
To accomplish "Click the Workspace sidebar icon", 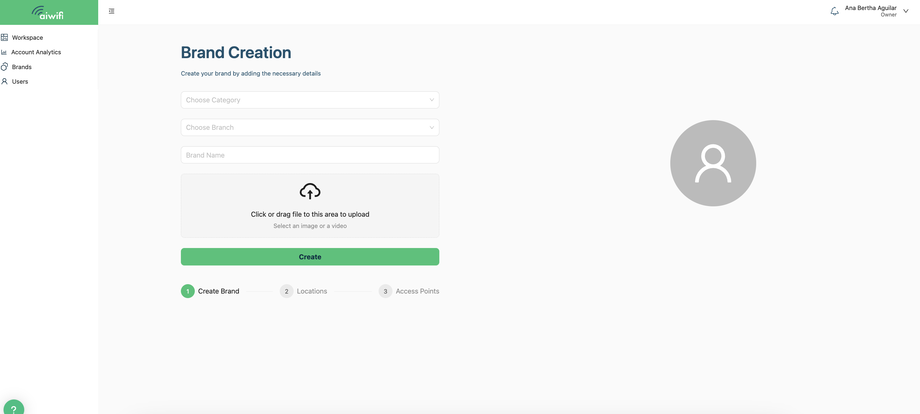I will [5, 38].
